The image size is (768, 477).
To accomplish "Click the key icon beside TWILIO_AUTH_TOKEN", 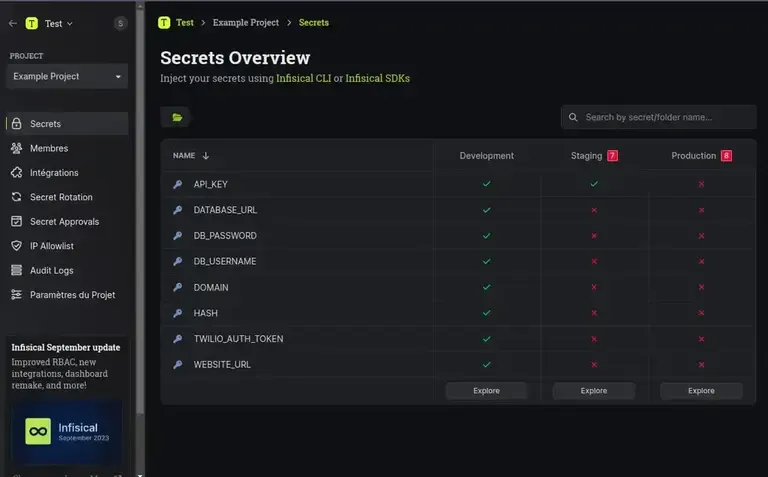I will coord(178,339).
